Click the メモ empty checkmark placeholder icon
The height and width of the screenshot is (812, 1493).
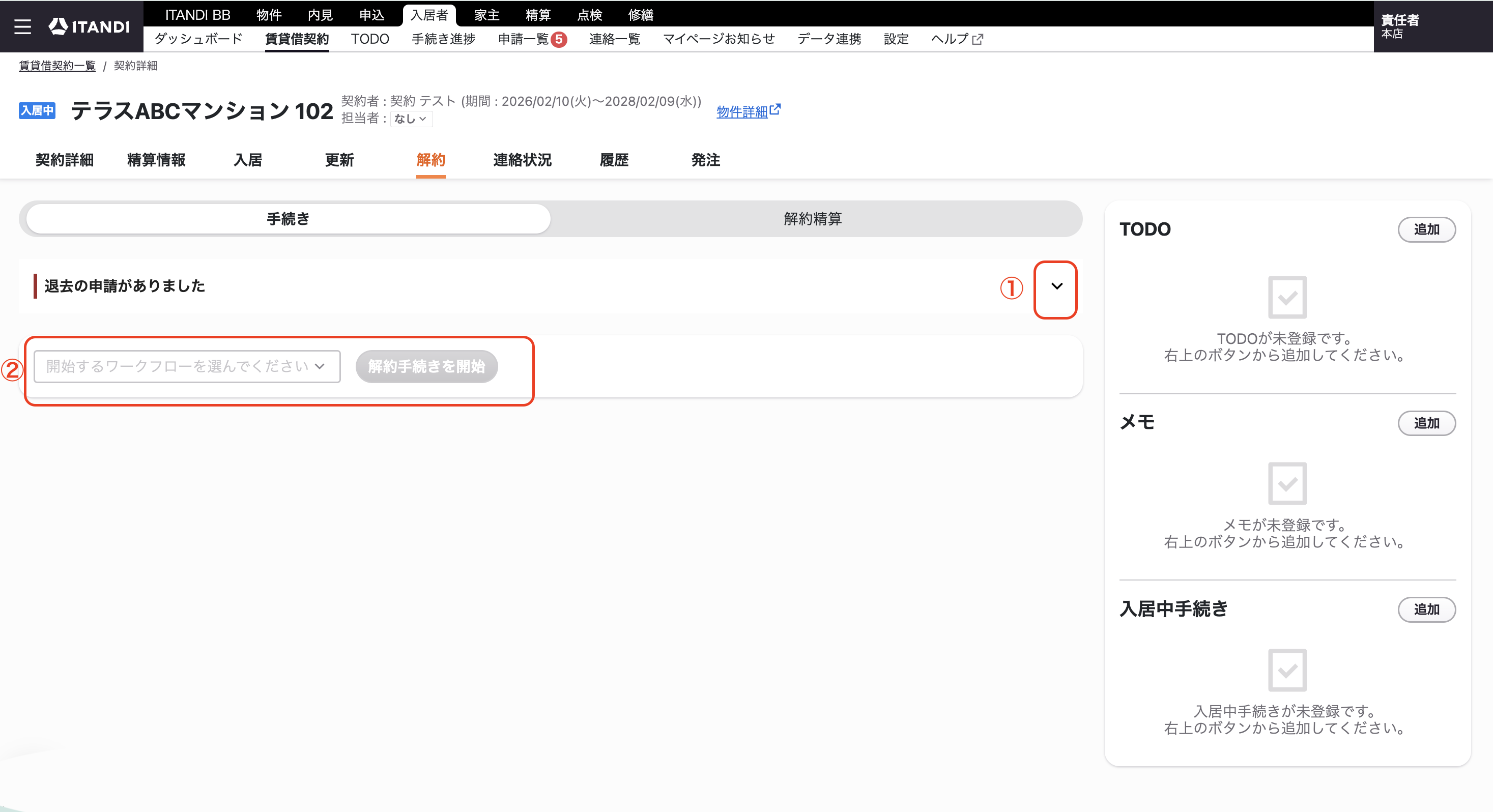[x=1287, y=483]
